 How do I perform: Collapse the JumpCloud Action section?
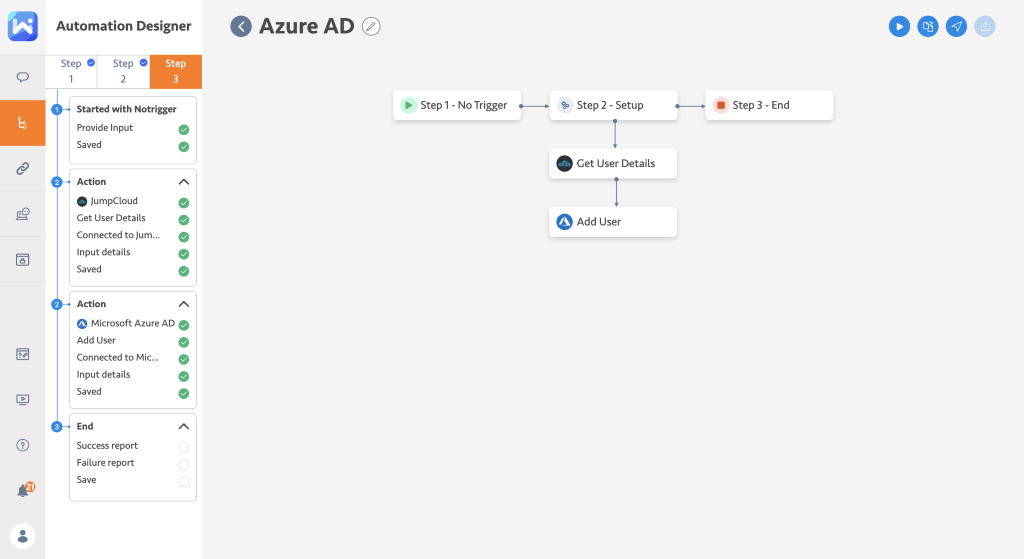coord(184,182)
